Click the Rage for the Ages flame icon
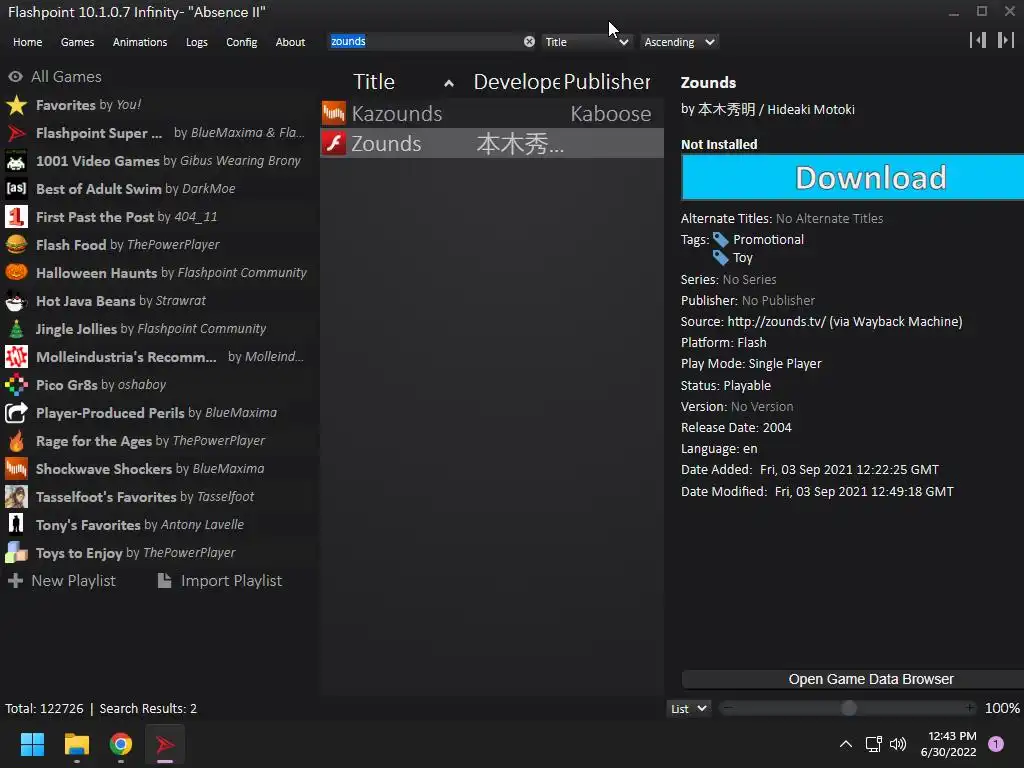This screenshot has width=1024, height=768. point(16,441)
